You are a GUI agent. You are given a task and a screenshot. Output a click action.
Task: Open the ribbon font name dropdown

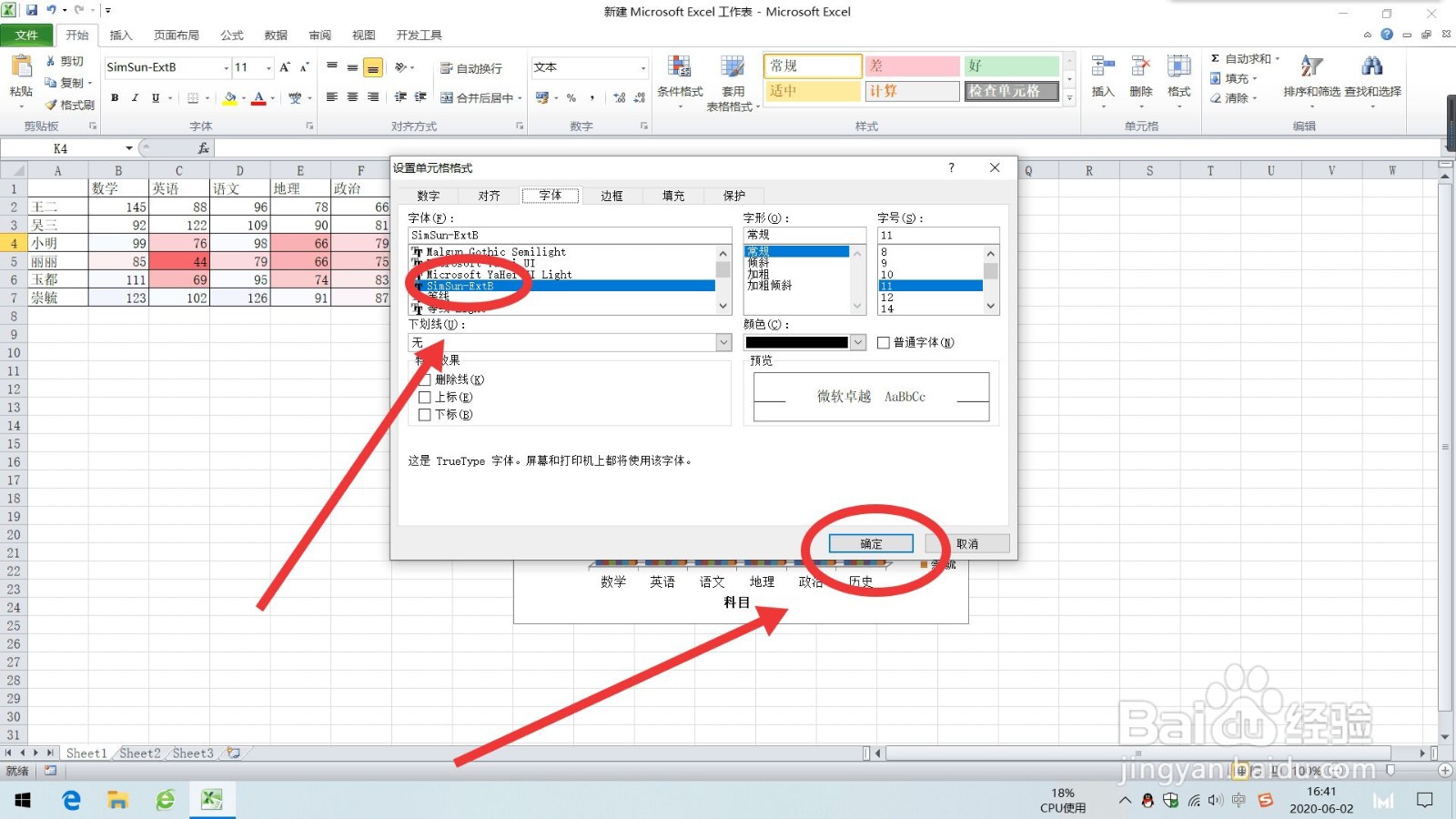227,67
